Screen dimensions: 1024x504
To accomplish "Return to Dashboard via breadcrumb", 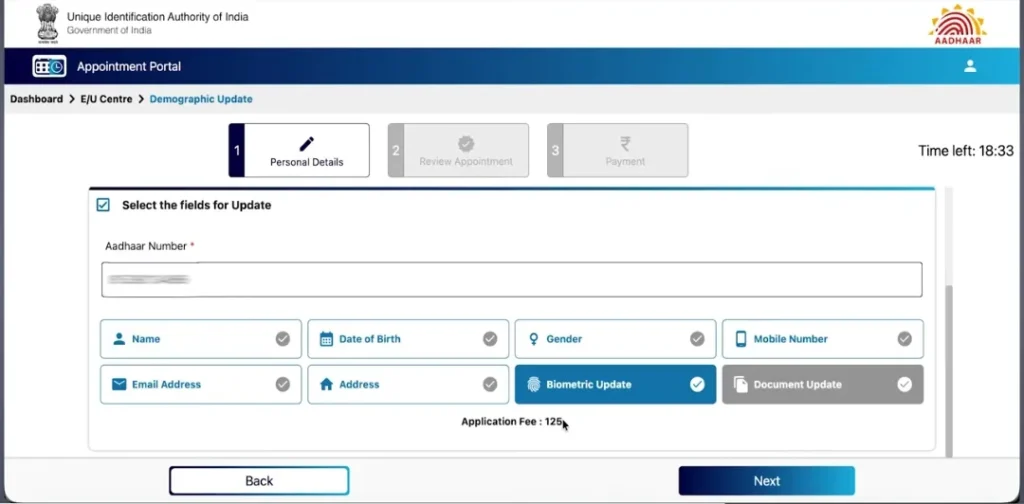I will pos(37,99).
